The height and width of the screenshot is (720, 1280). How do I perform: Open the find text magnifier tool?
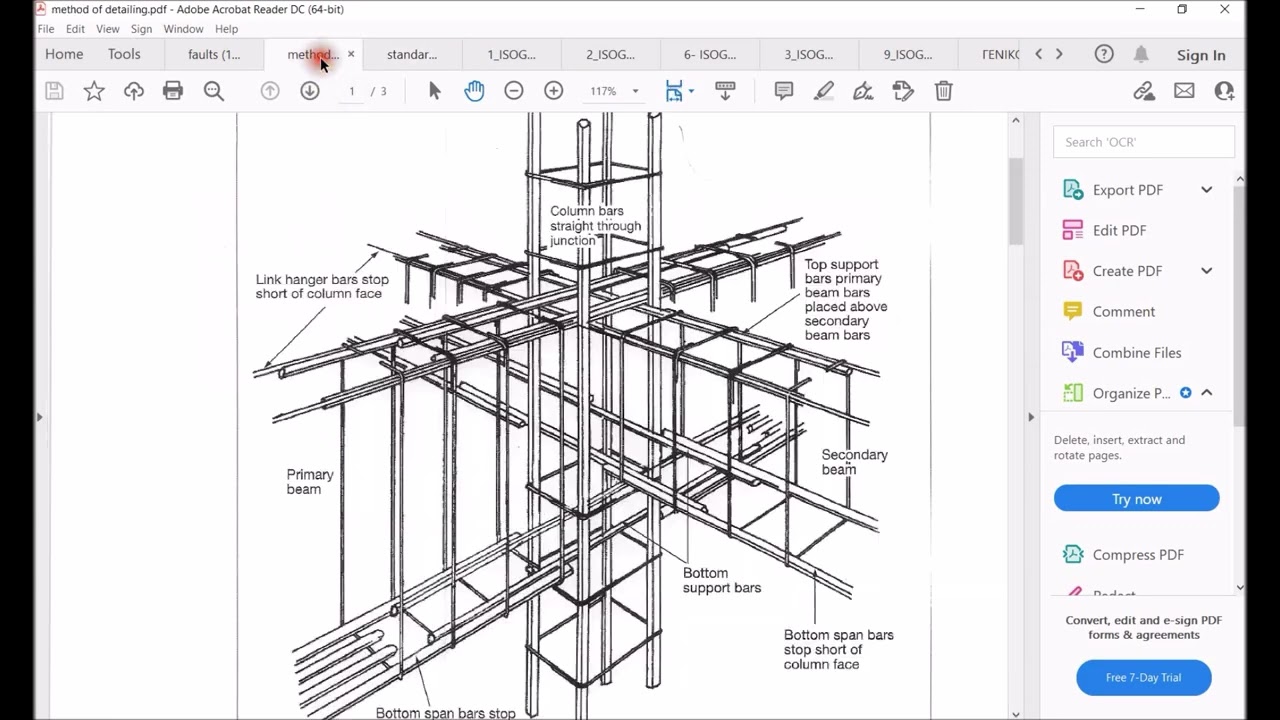214,91
